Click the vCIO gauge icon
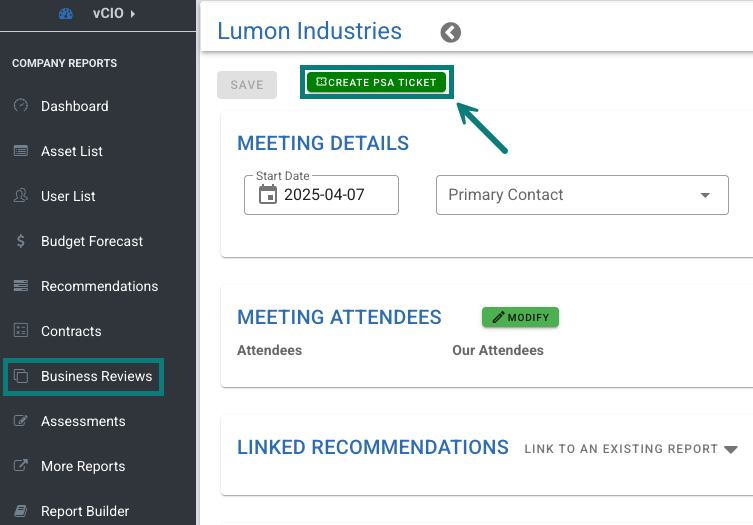 (x=66, y=14)
